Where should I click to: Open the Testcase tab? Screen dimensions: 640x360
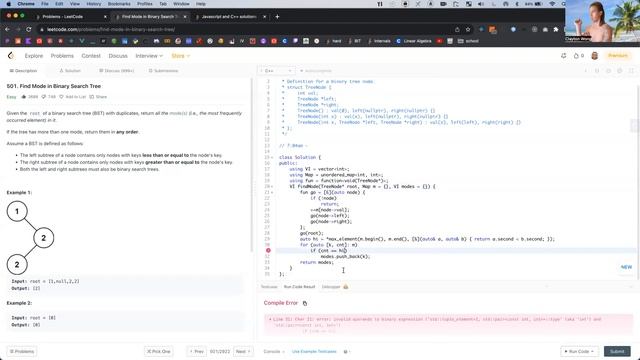269,287
